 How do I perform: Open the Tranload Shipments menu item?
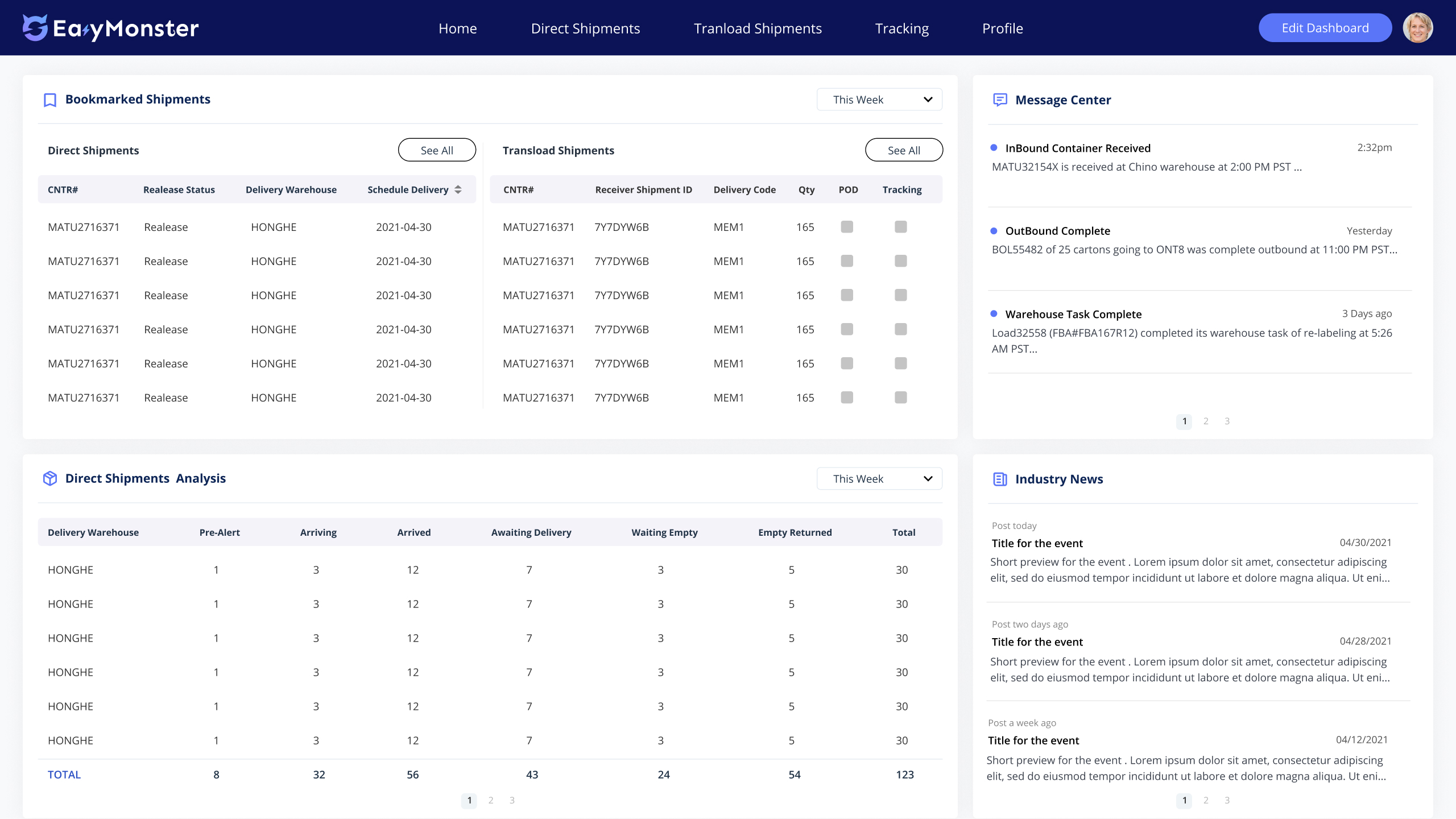(x=758, y=28)
